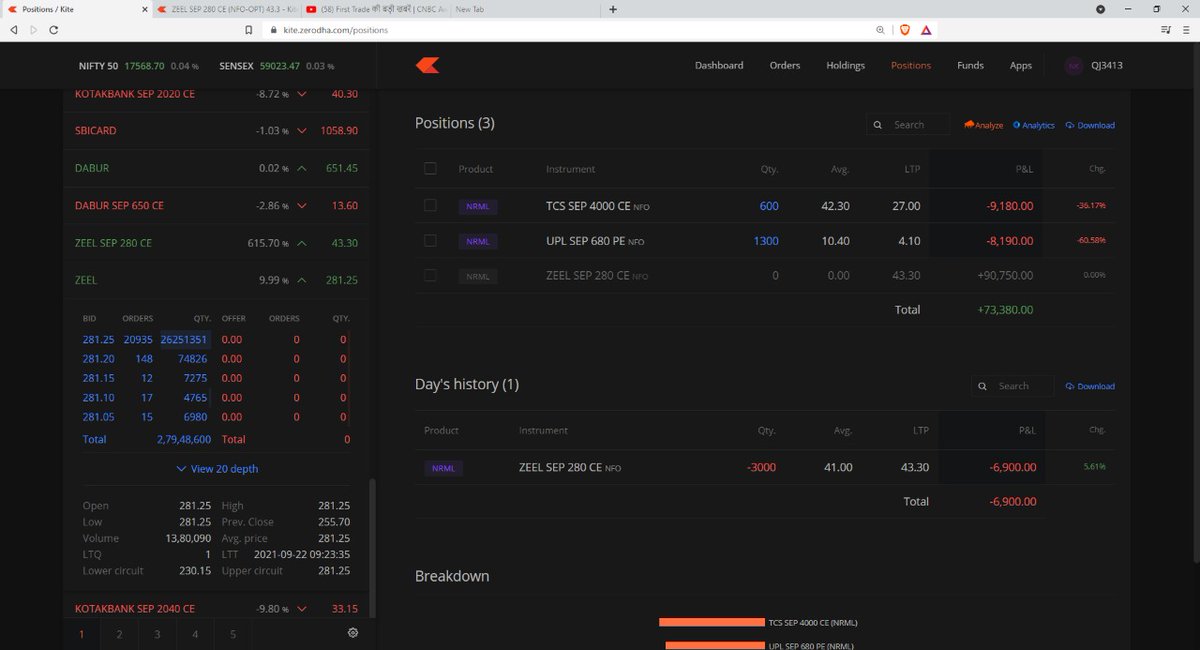Reload the page with browser refresh icon
This screenshot has width=1200, height=650.
[52, 30]
